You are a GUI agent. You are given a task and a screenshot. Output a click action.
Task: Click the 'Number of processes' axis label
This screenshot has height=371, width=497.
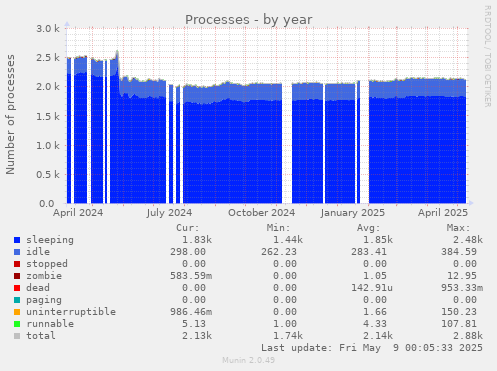point(10,114)
